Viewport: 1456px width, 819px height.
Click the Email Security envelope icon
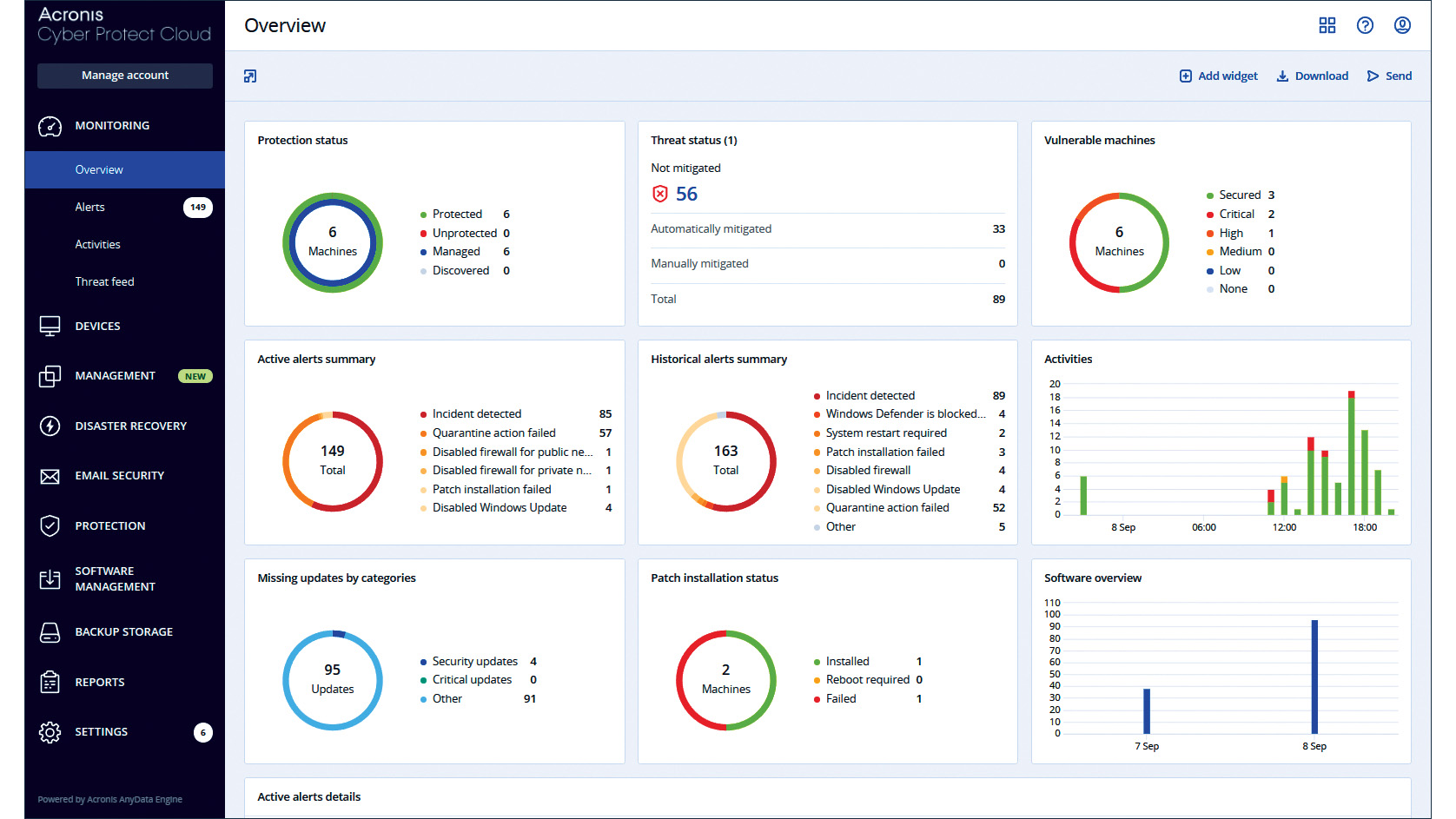point(50,477)
